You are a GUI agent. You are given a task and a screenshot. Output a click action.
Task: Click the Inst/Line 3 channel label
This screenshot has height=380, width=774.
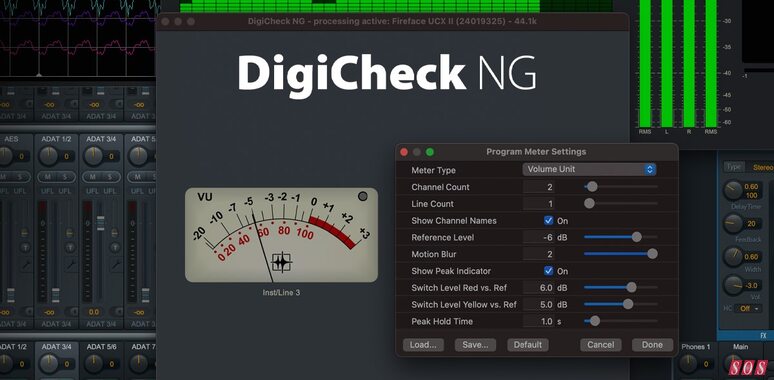281,293
